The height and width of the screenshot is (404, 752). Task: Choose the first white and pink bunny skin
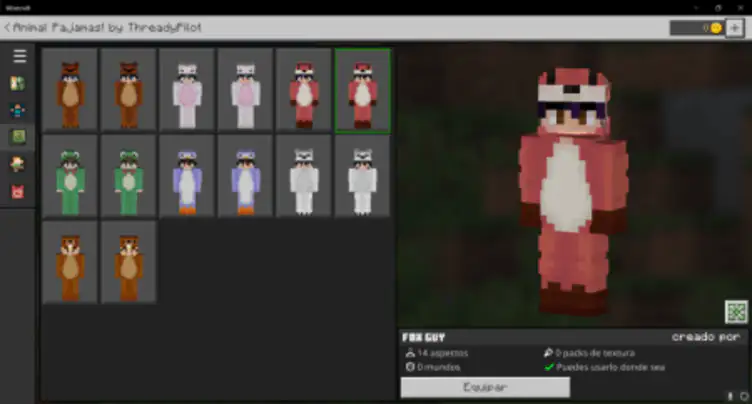[x=187, y=90]
